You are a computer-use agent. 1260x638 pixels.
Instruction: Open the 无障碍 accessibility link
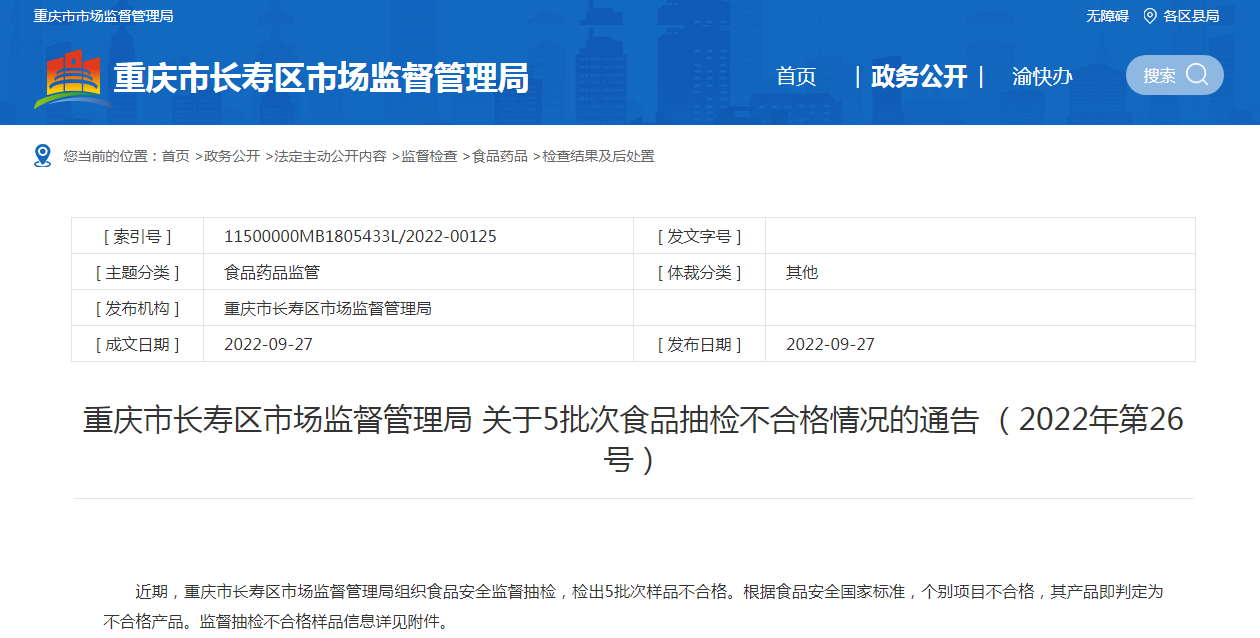(x=1107, y=16)
